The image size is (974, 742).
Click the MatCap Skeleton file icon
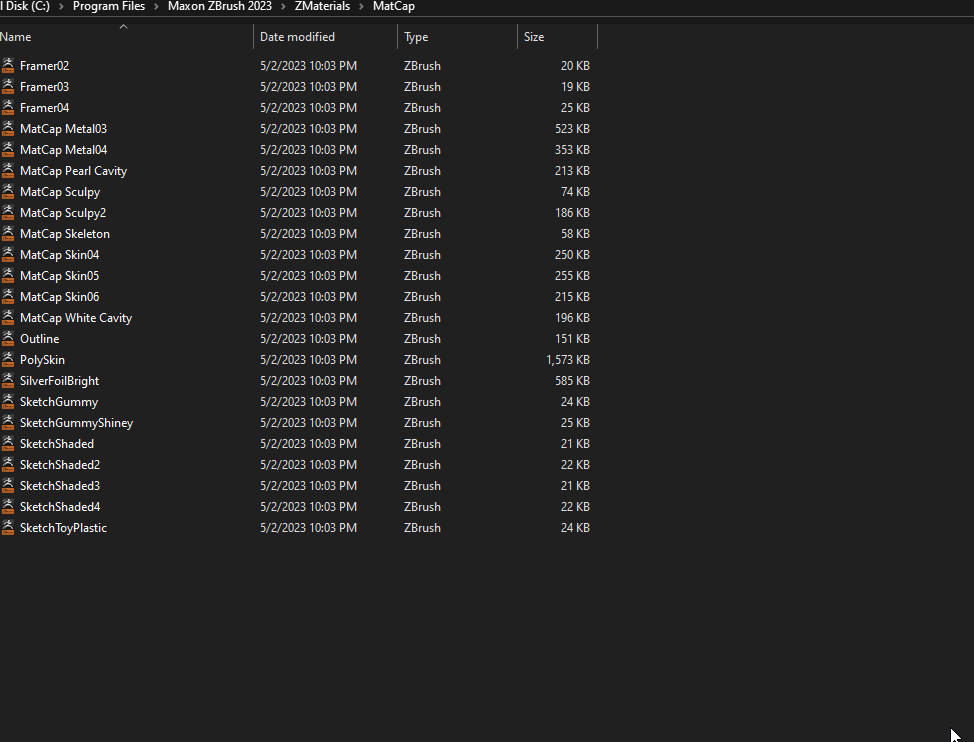(x=8, y=233)
